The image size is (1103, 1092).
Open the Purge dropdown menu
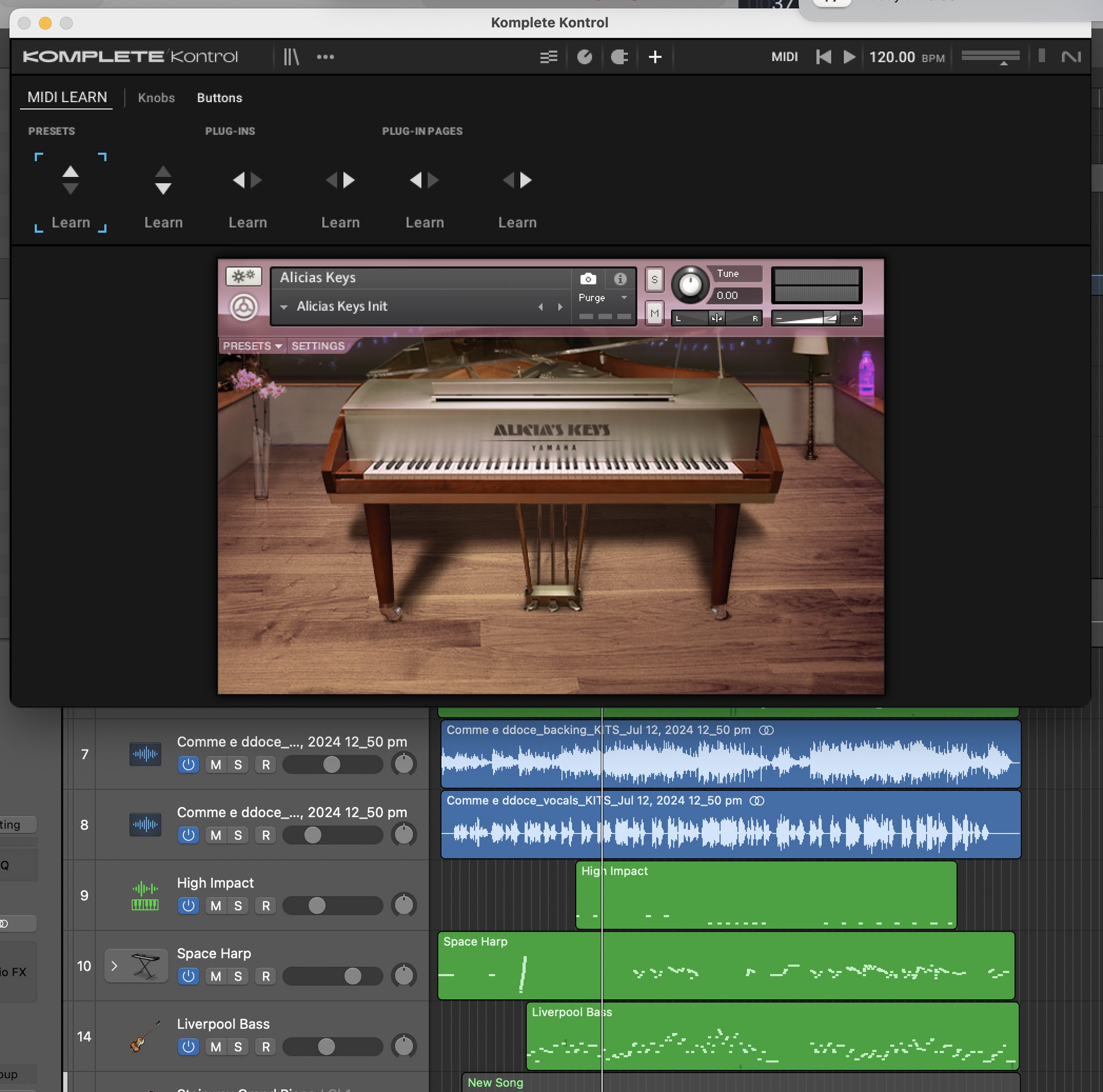point(603,297)
